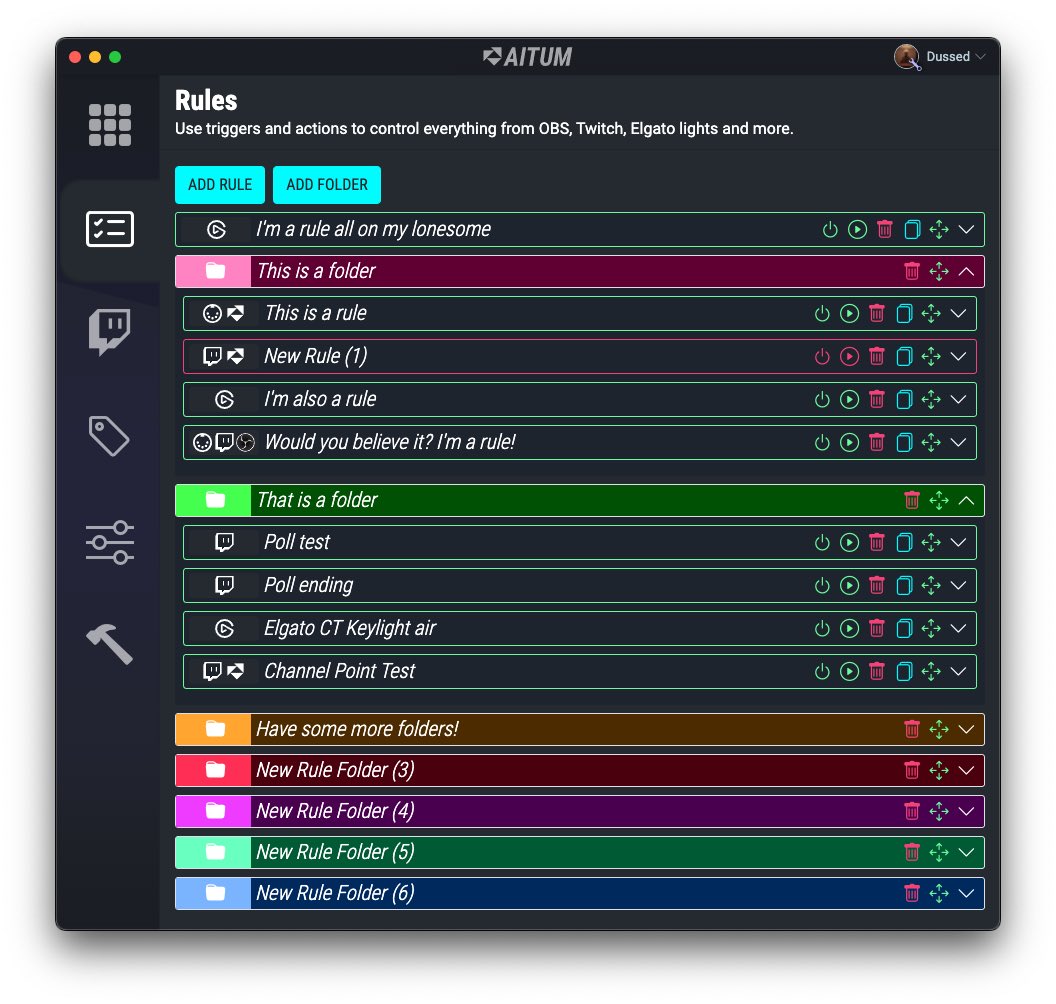The height and width of the screenshot is (1004, 1056).
Task: Expand 'Have some more folders!'
Action: pos(966,729)
